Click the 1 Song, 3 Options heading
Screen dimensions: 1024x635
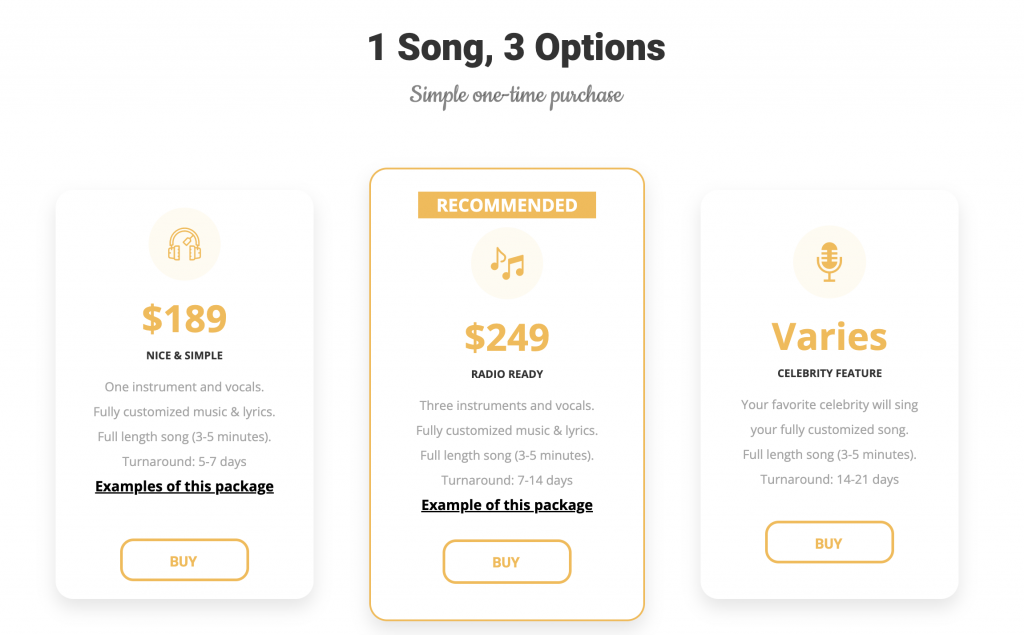[516, 48]
